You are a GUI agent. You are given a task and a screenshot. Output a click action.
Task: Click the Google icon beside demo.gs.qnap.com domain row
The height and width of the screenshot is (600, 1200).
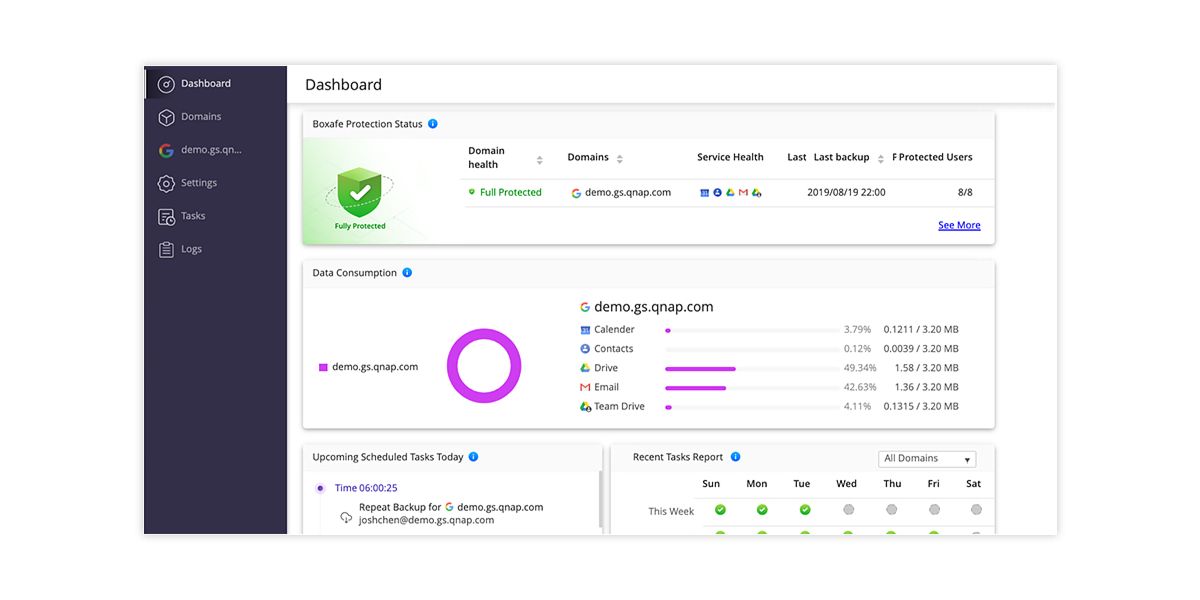coord(576,193)
